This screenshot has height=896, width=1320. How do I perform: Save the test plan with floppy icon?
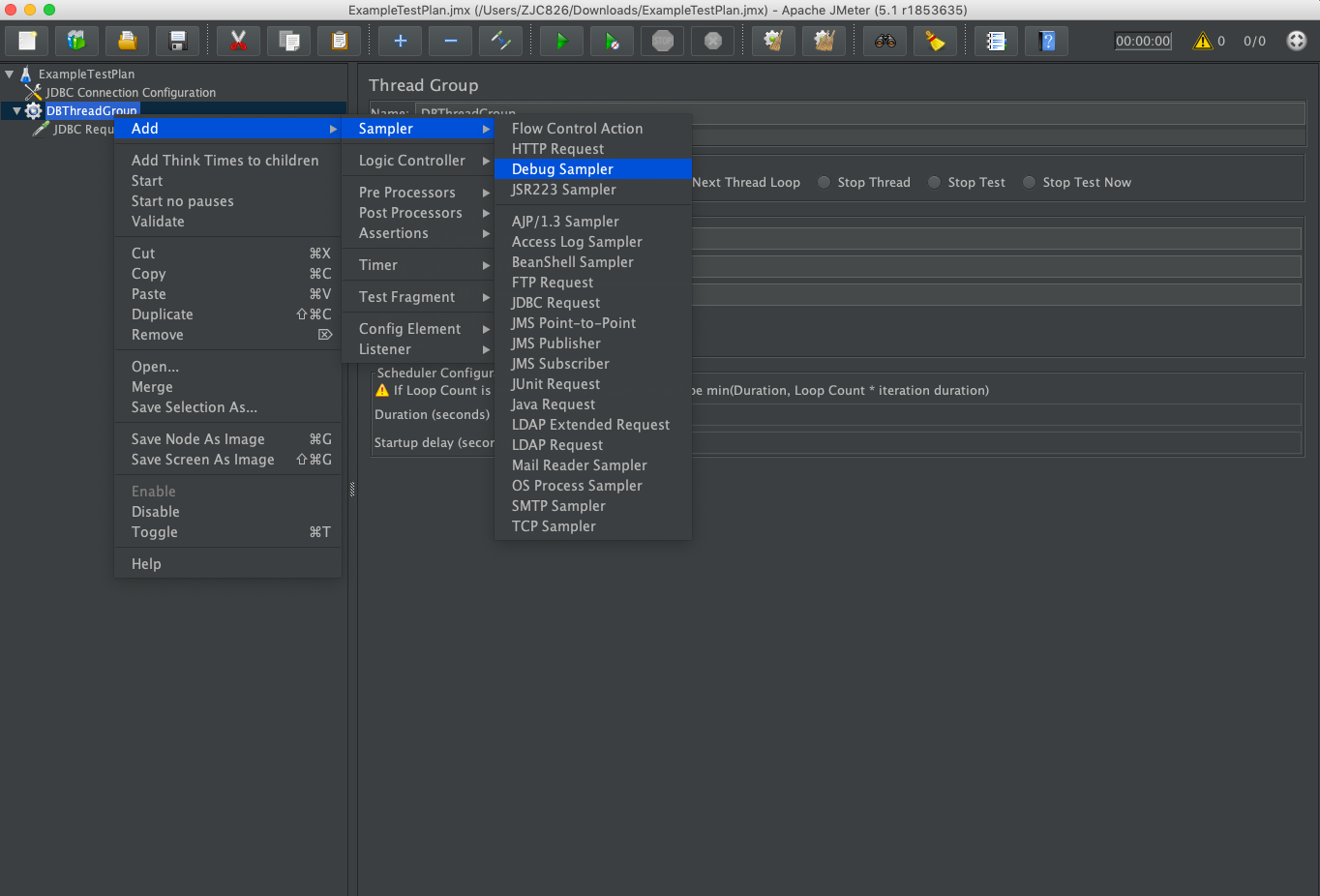178,41
